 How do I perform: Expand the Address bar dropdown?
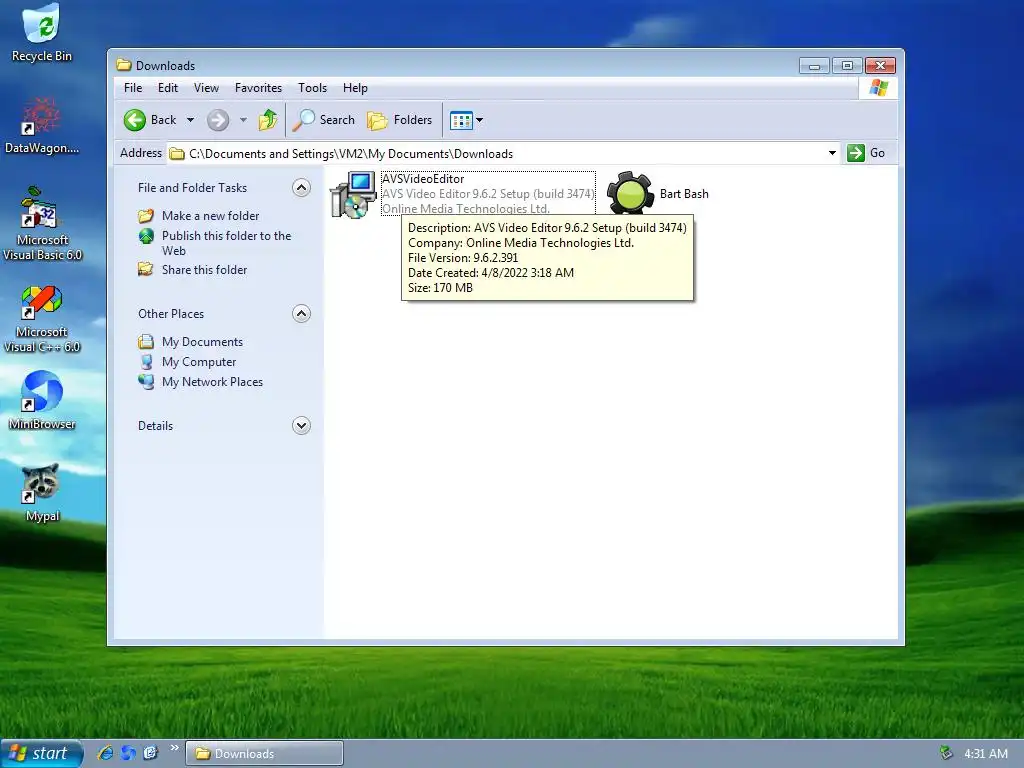click(x=832, y=153)
